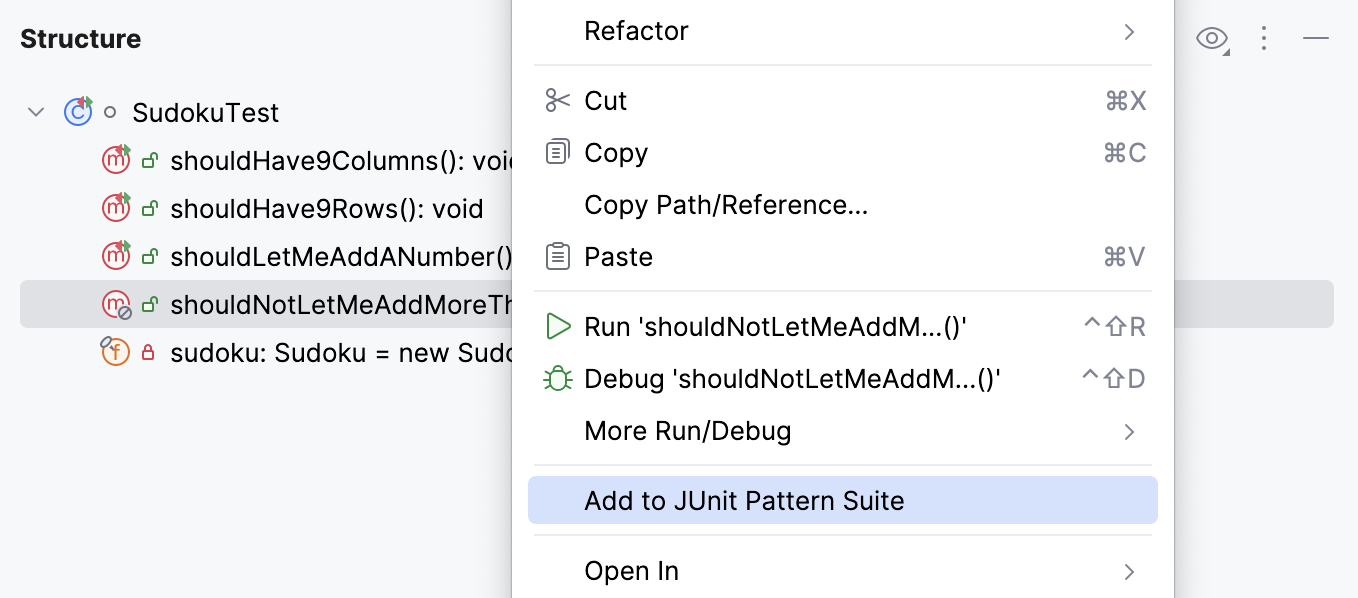The width and height of the screenshot is (1358, 598).
Task: Click the Debug bug icon in context menu
Action: click(558, 379)
